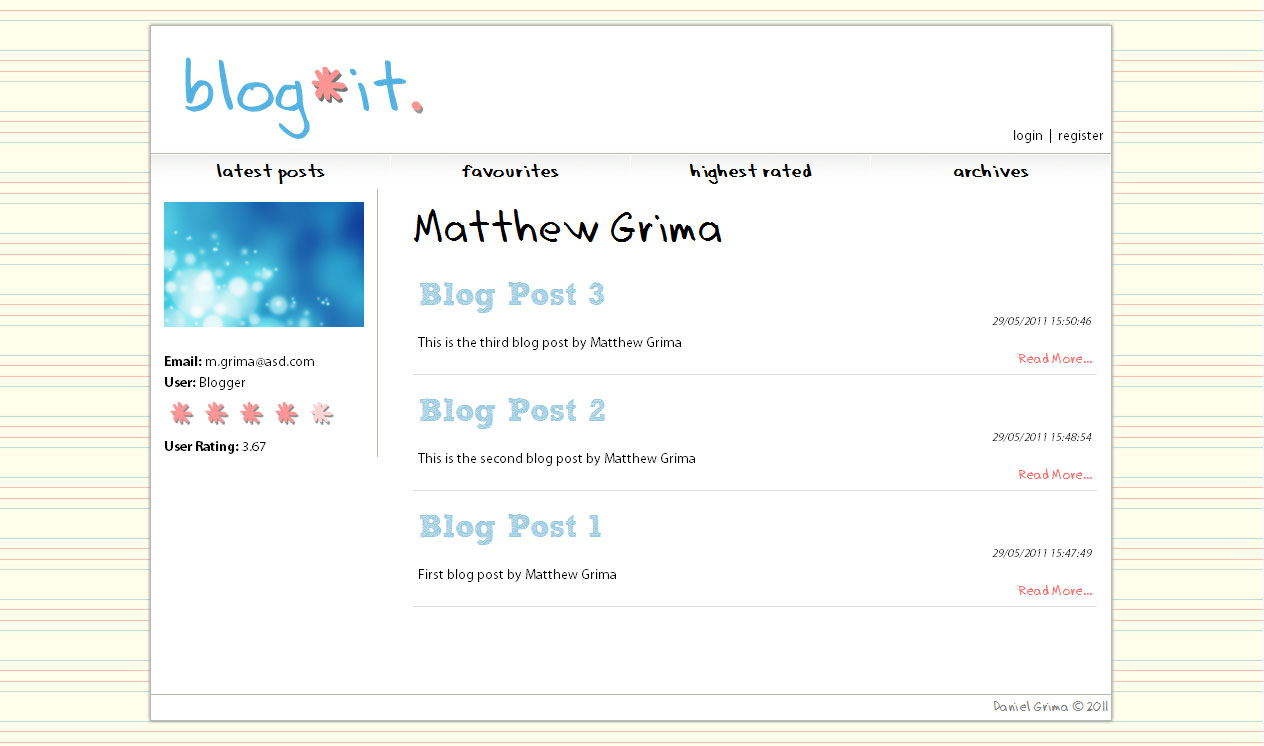The width and height of the screenshot is (1264, 746).
Task: Click the User: Blogger text
Action: click(x=205, y=383)
